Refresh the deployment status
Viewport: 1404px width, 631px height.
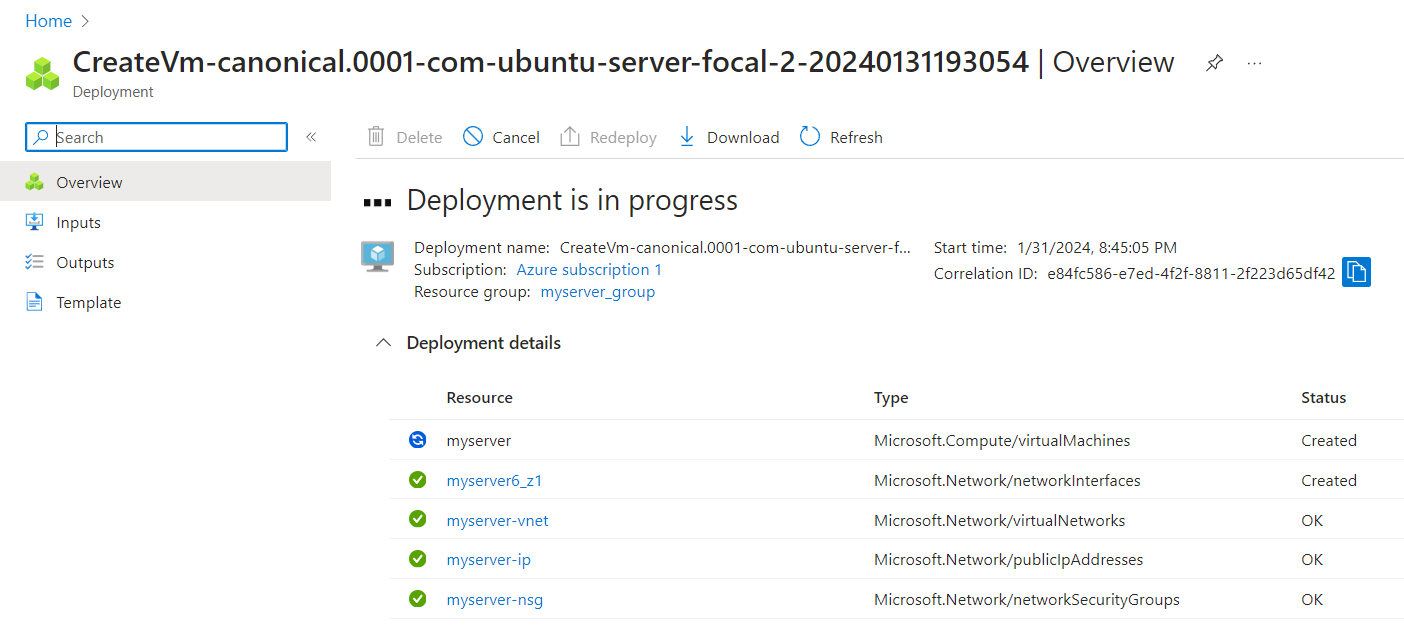coord(841,137)
